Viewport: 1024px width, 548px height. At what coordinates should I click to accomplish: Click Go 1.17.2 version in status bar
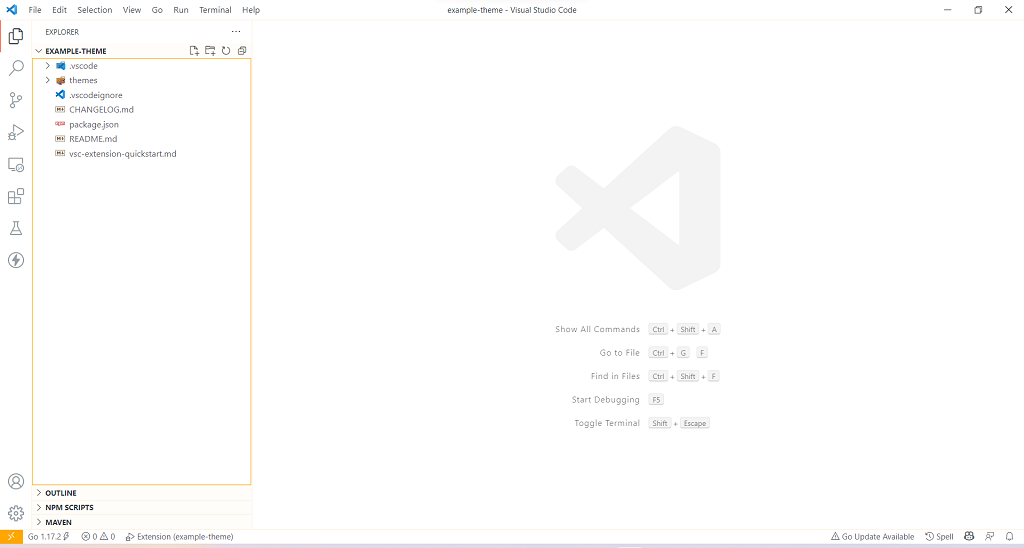tap(48, 536)
